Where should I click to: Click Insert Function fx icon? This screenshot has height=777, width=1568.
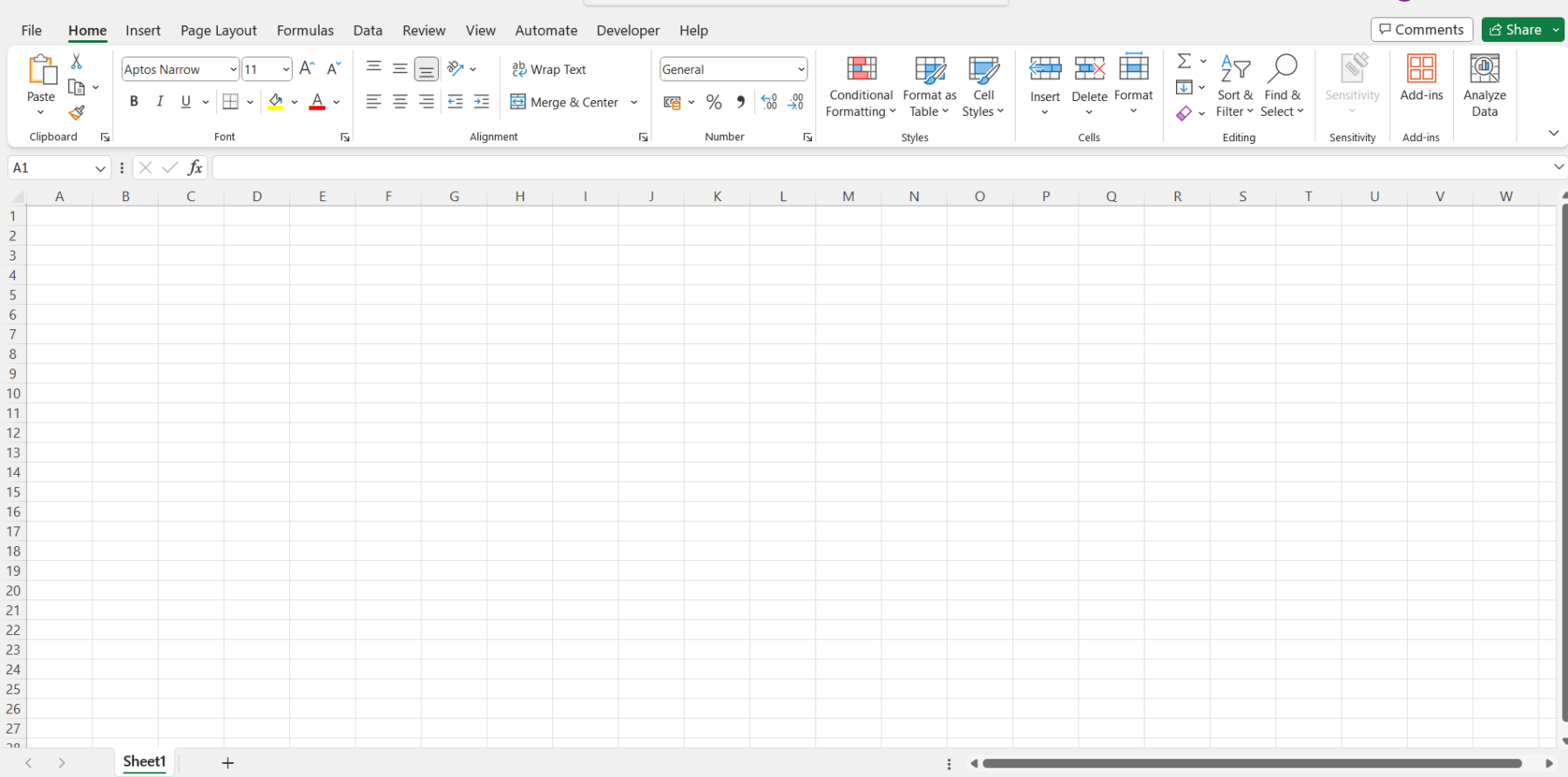pos(195,167)
